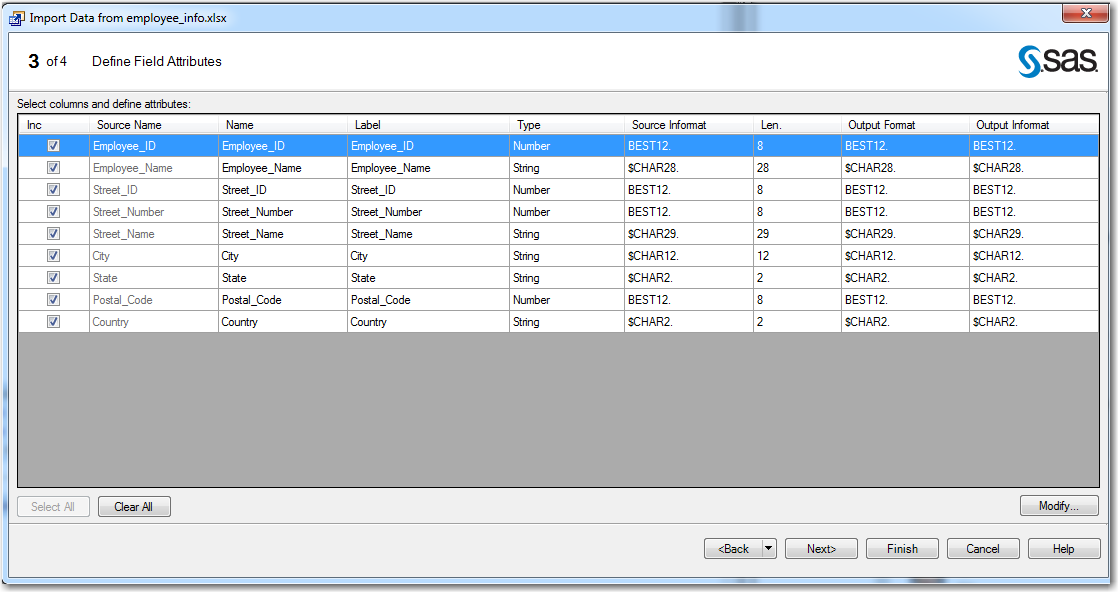Viewport: 1118px width, 592px height.
Task: Uncheck the Street_Name include checkbox
Action: point(53,233)
